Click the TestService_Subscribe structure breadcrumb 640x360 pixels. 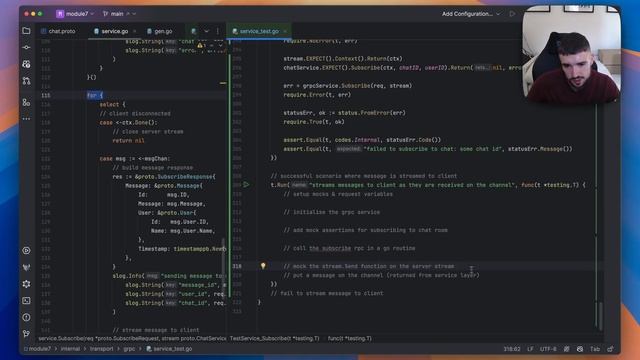tap(274, 338)
